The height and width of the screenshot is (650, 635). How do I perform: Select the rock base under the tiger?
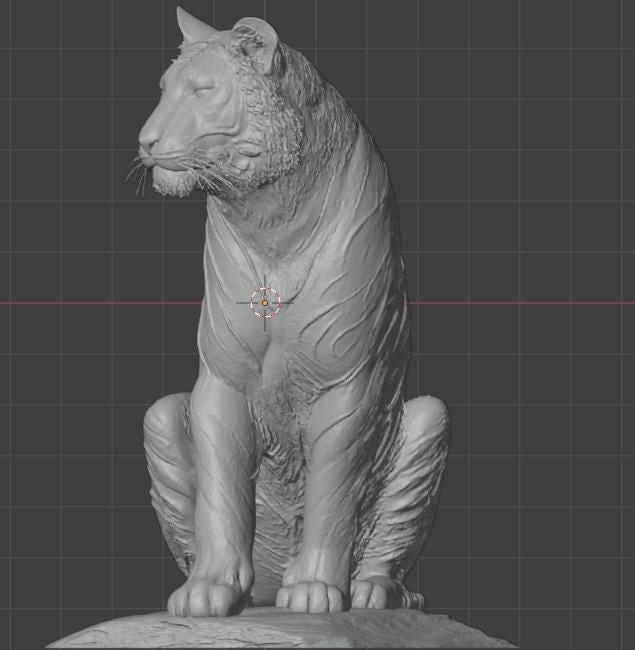pos(282,630)
